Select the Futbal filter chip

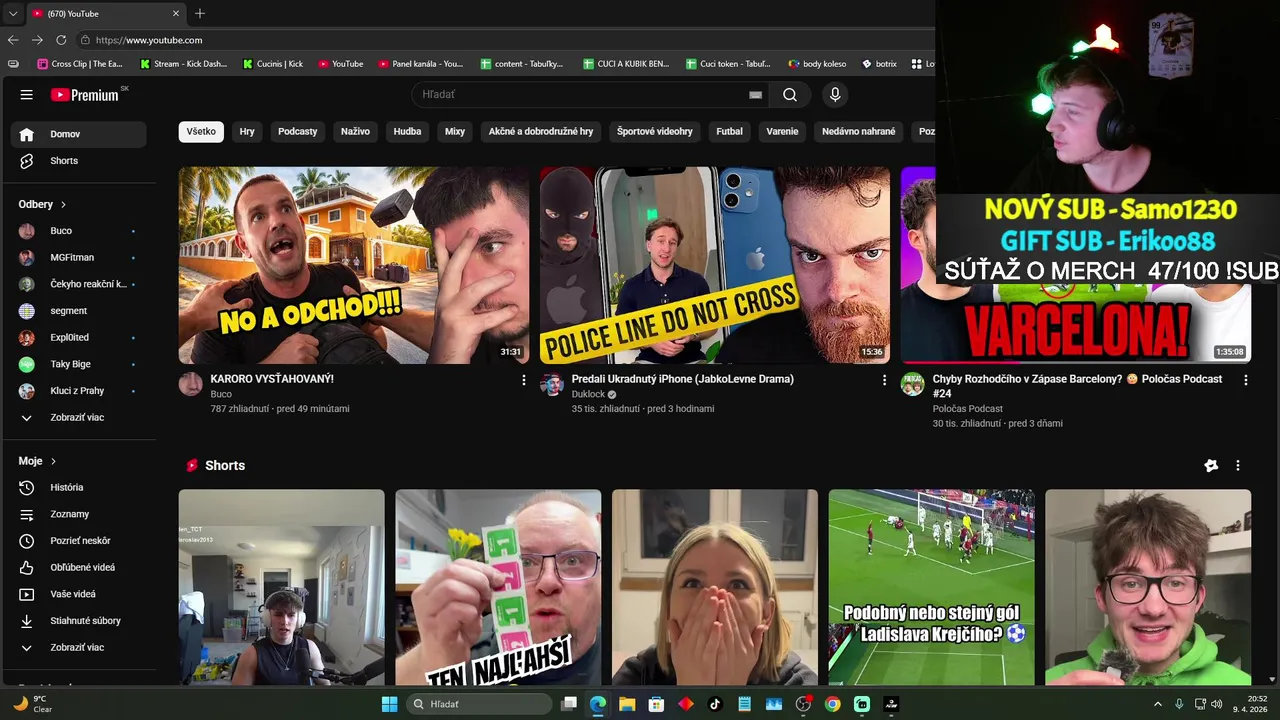(x=730, y=132)
